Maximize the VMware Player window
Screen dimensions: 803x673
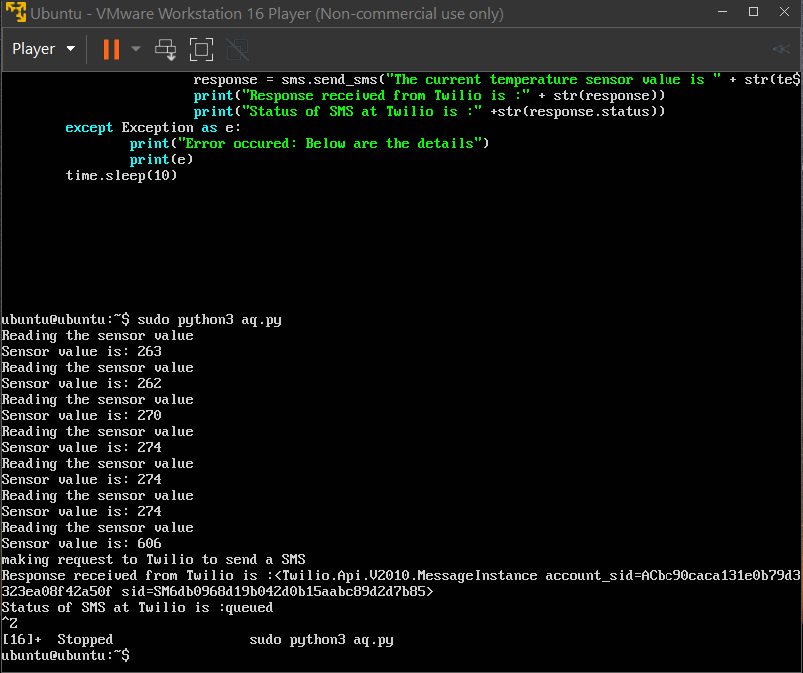tap(753, 12)
